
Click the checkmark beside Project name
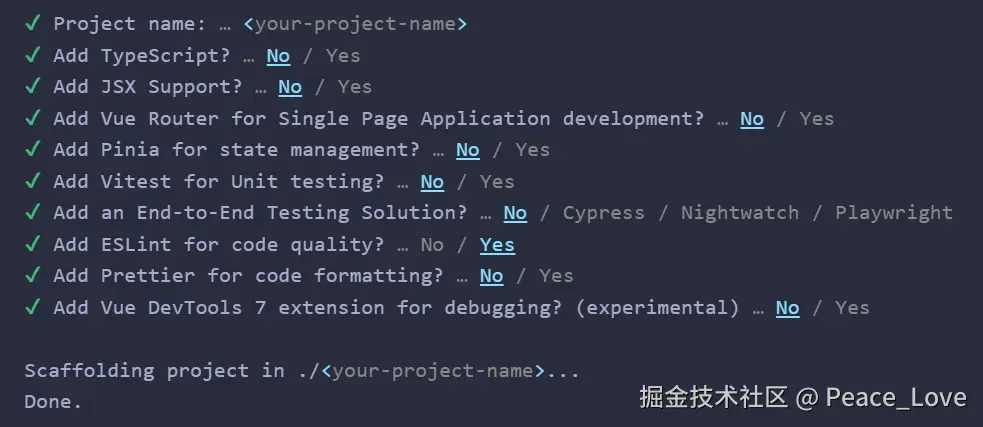pos(33,24)
